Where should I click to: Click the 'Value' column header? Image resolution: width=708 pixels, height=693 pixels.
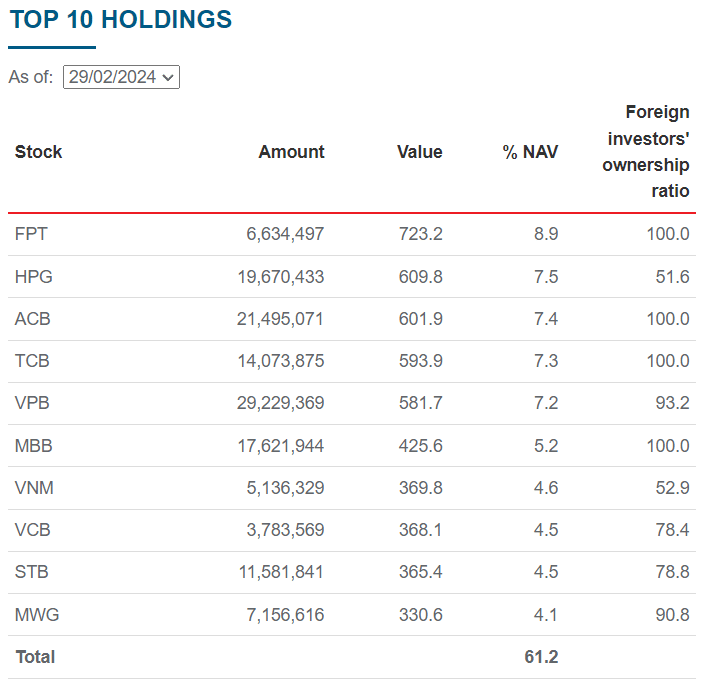(419, 152)
